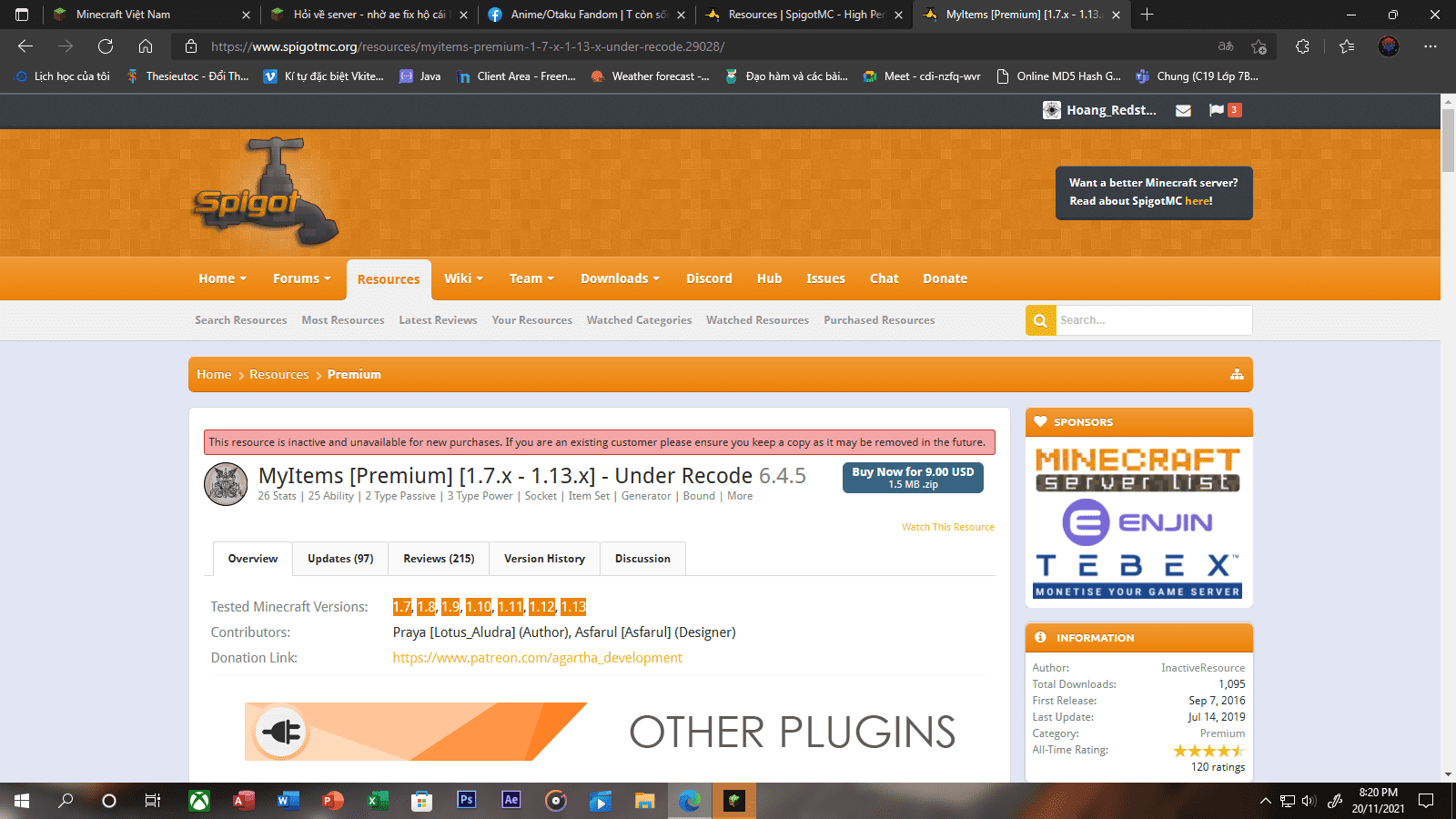Click the orange search magnifier button
Screen dimensions: 1456x819
1040,320
